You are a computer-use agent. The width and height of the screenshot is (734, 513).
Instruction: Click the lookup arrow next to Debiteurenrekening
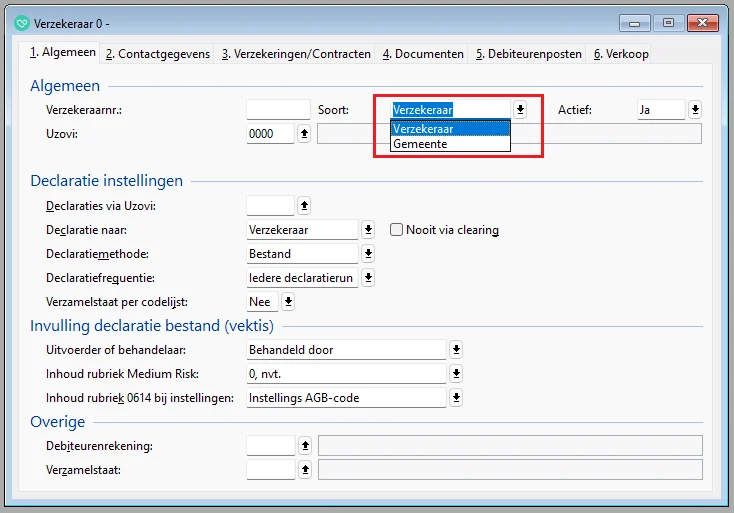304,445
